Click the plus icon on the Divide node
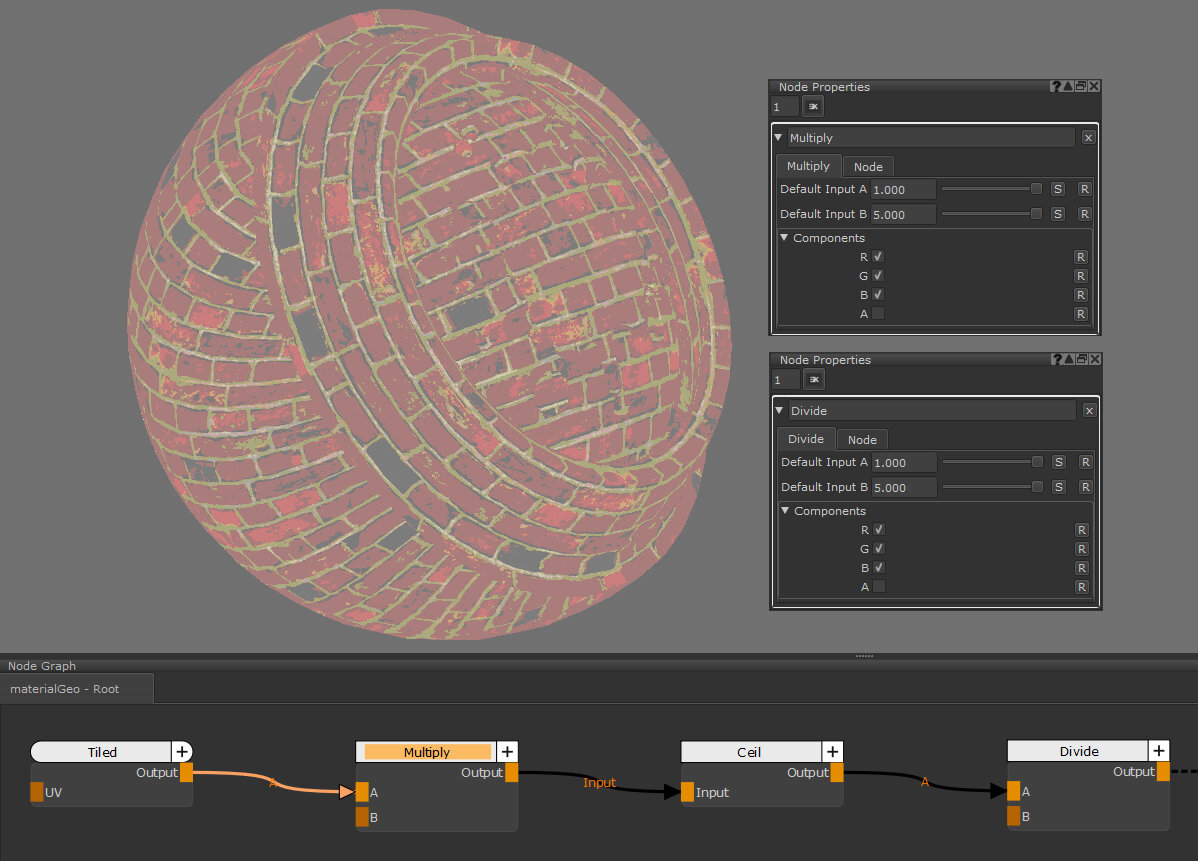 (x=1158, y=751)
